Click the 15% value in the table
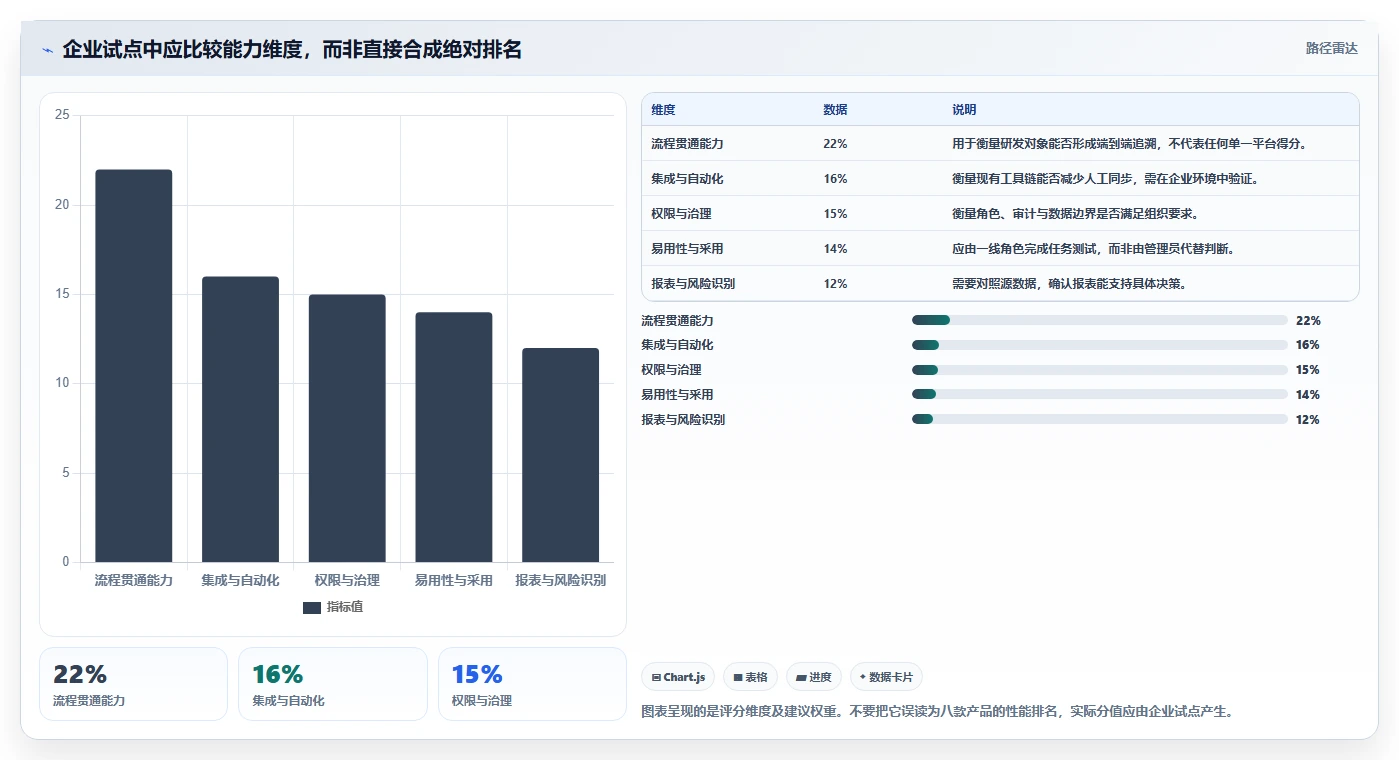The width and height of the screenshot is (1399, 760). pyautogui.click(x=835, y=214)
